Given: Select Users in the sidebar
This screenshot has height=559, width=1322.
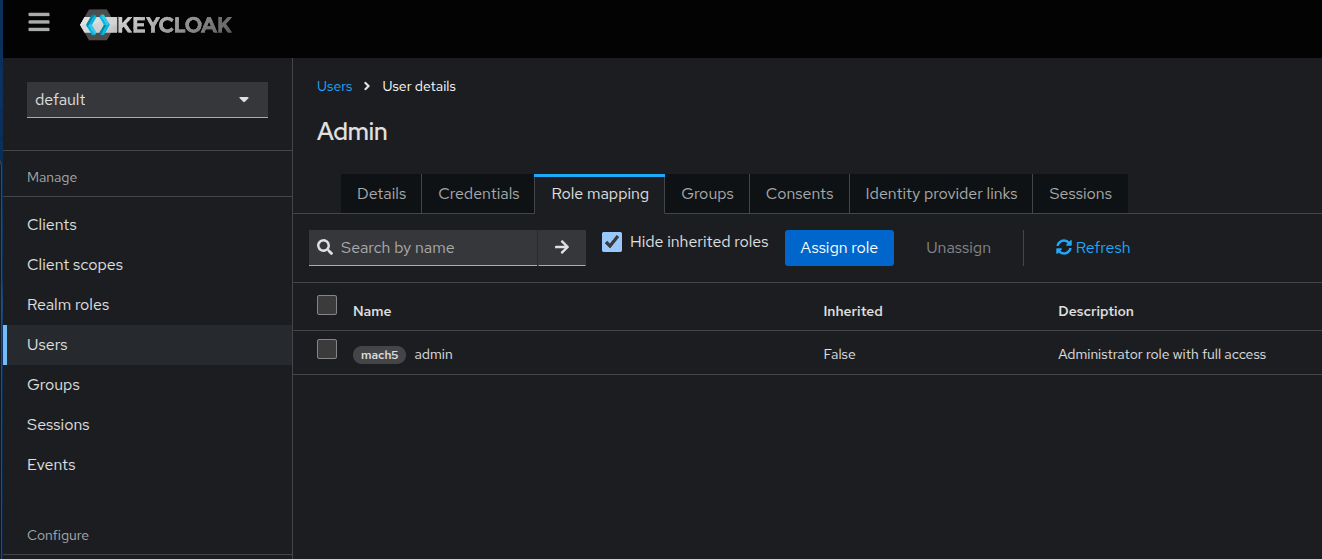Looking at the screenshot, I should coord(147,345).
